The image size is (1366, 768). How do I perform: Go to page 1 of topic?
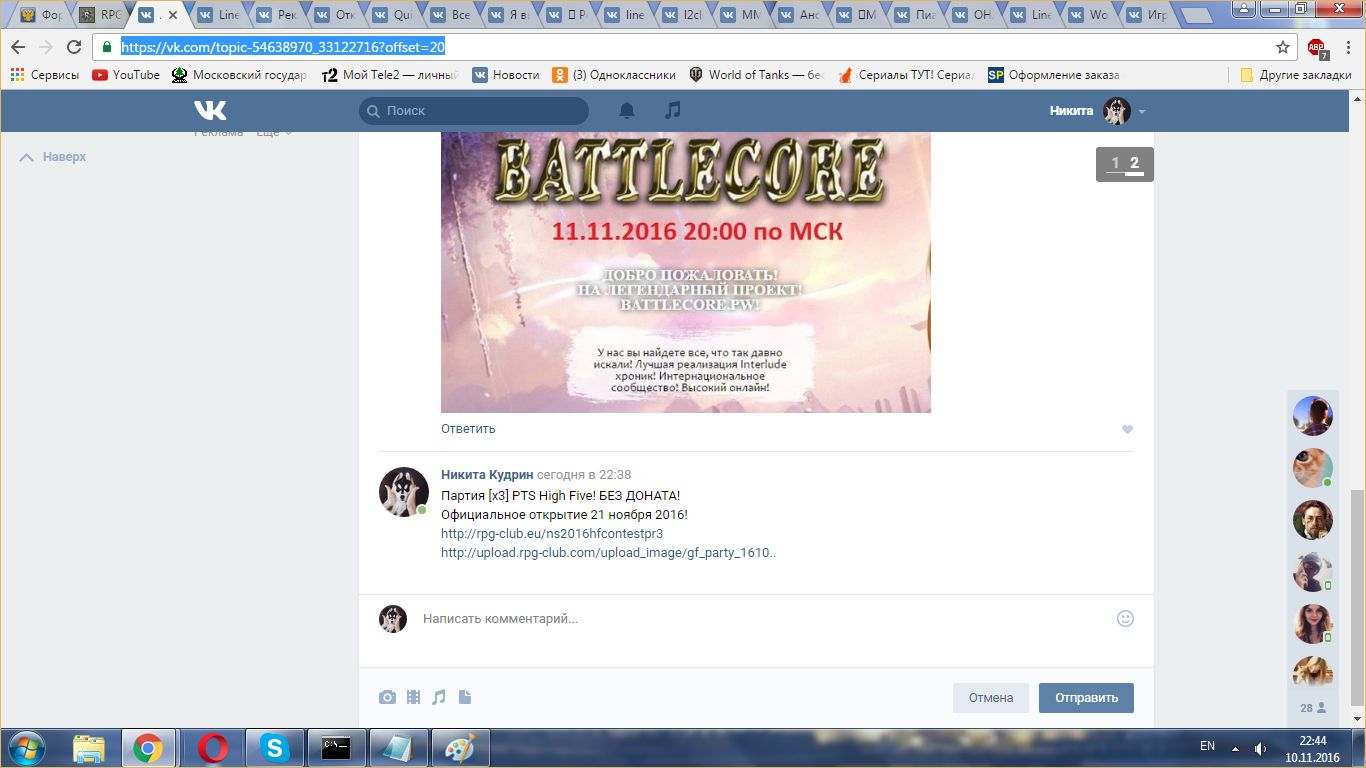(x=1115, y=164)
